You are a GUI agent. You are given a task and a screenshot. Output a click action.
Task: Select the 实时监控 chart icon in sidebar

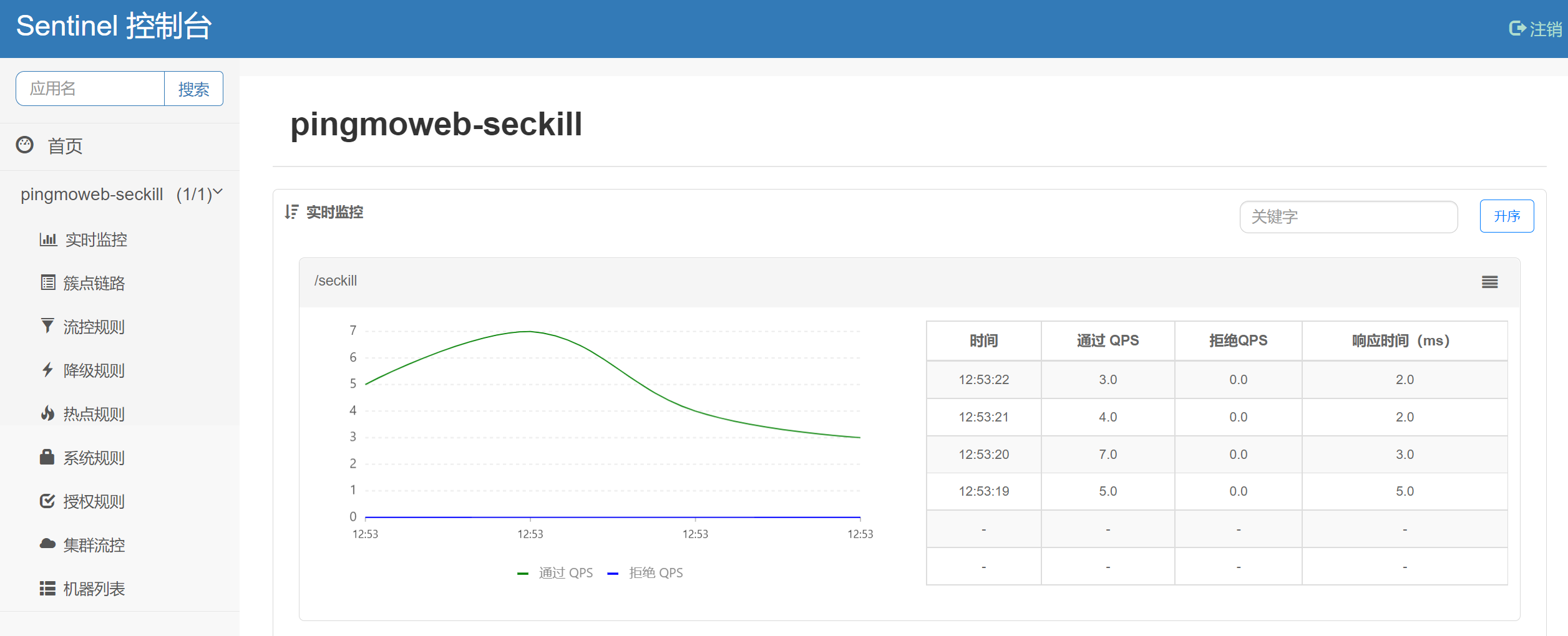(x=49, y=239)
